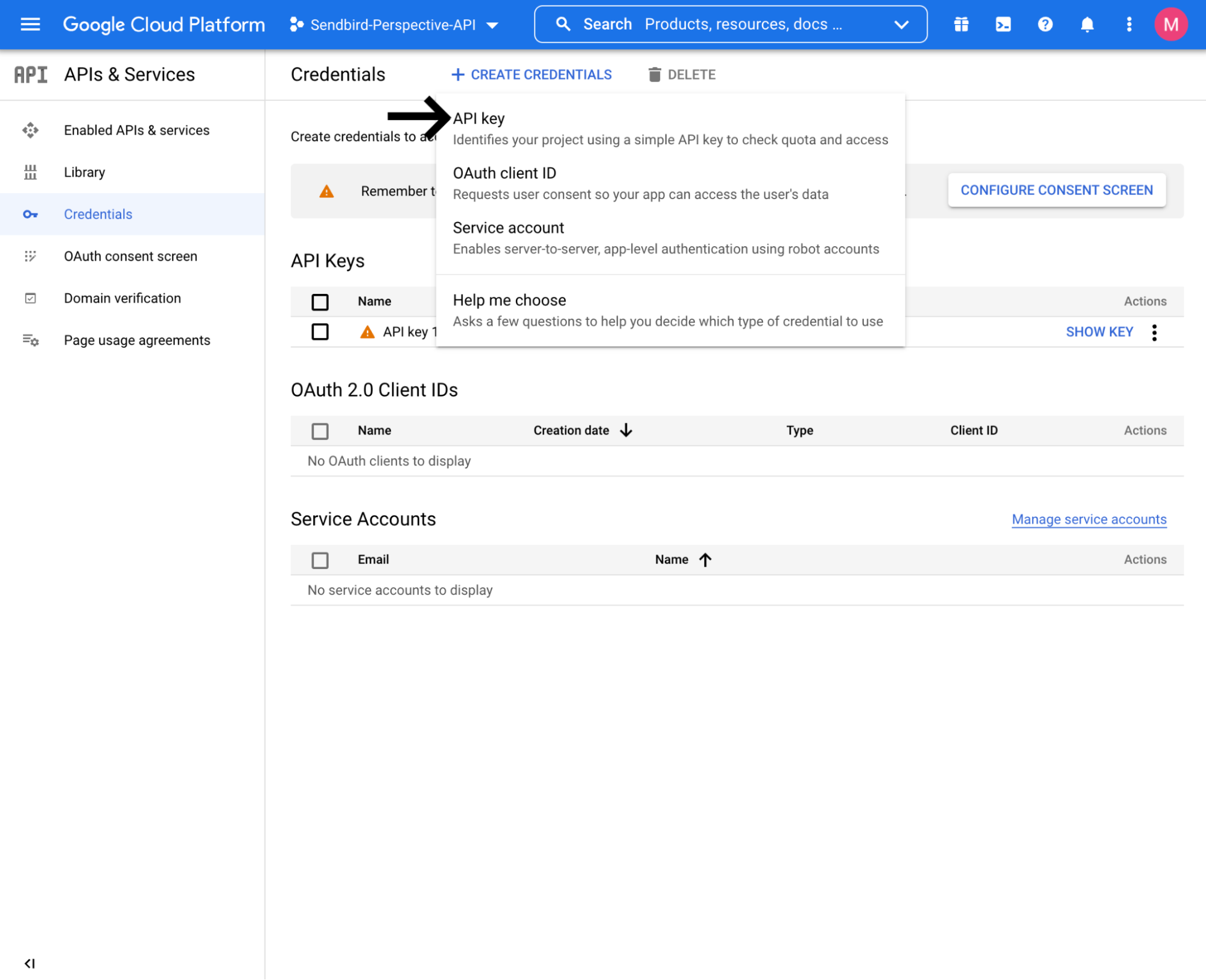1206x980 pixels.
Task: Open the hamburger navigation menu
Action: coord(30,24)
